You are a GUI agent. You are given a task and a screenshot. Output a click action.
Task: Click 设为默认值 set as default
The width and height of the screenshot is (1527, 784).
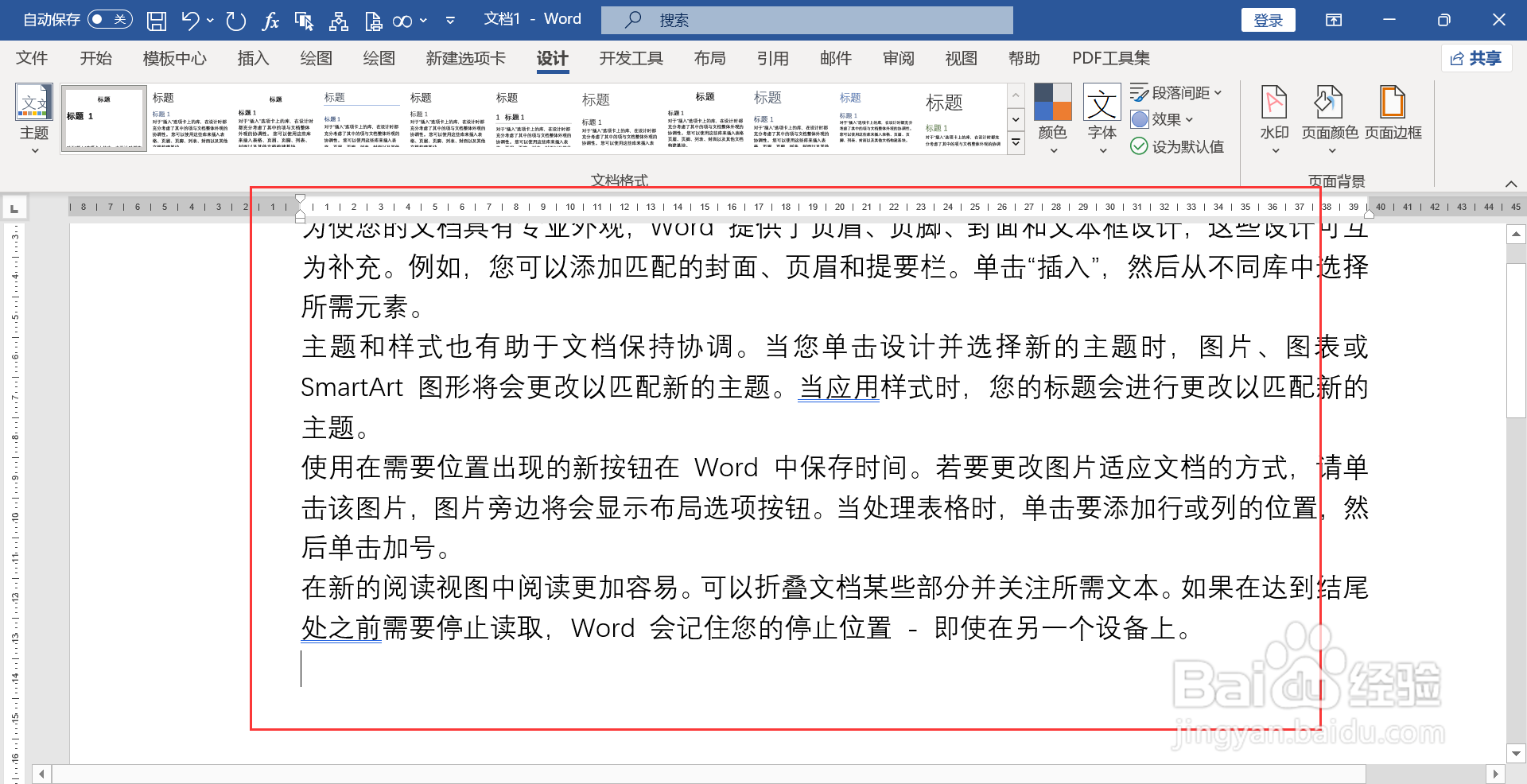pyautogui.click(x=1177, y=146)
